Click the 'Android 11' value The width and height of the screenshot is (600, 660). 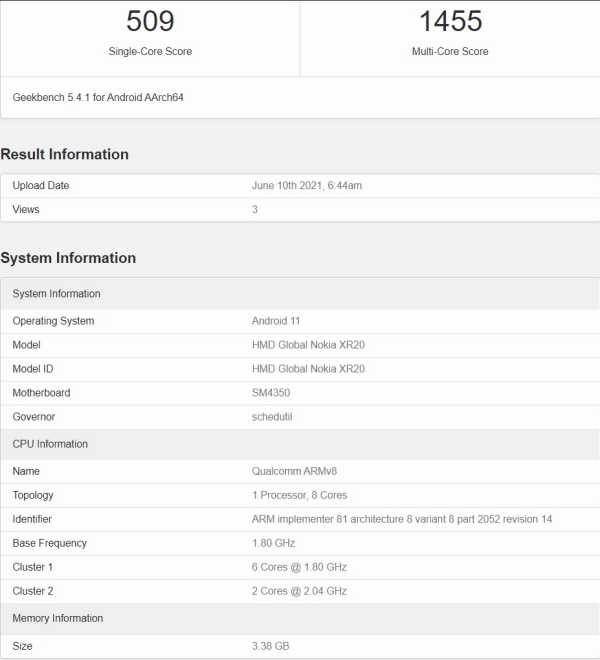(x=276, y=321)
